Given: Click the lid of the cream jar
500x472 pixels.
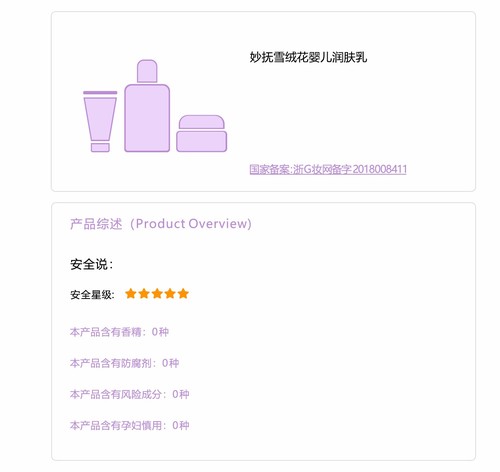Looking at the screenshot, I should (x=202, y=122).
